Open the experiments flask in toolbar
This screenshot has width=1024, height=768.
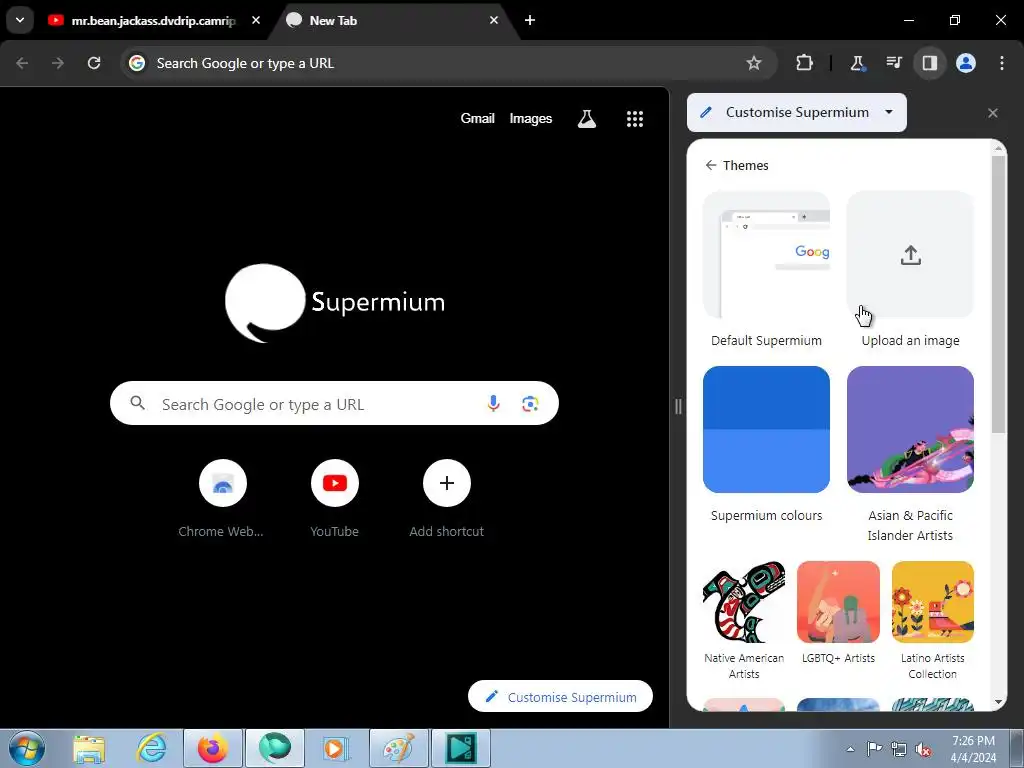pos(857,63)
